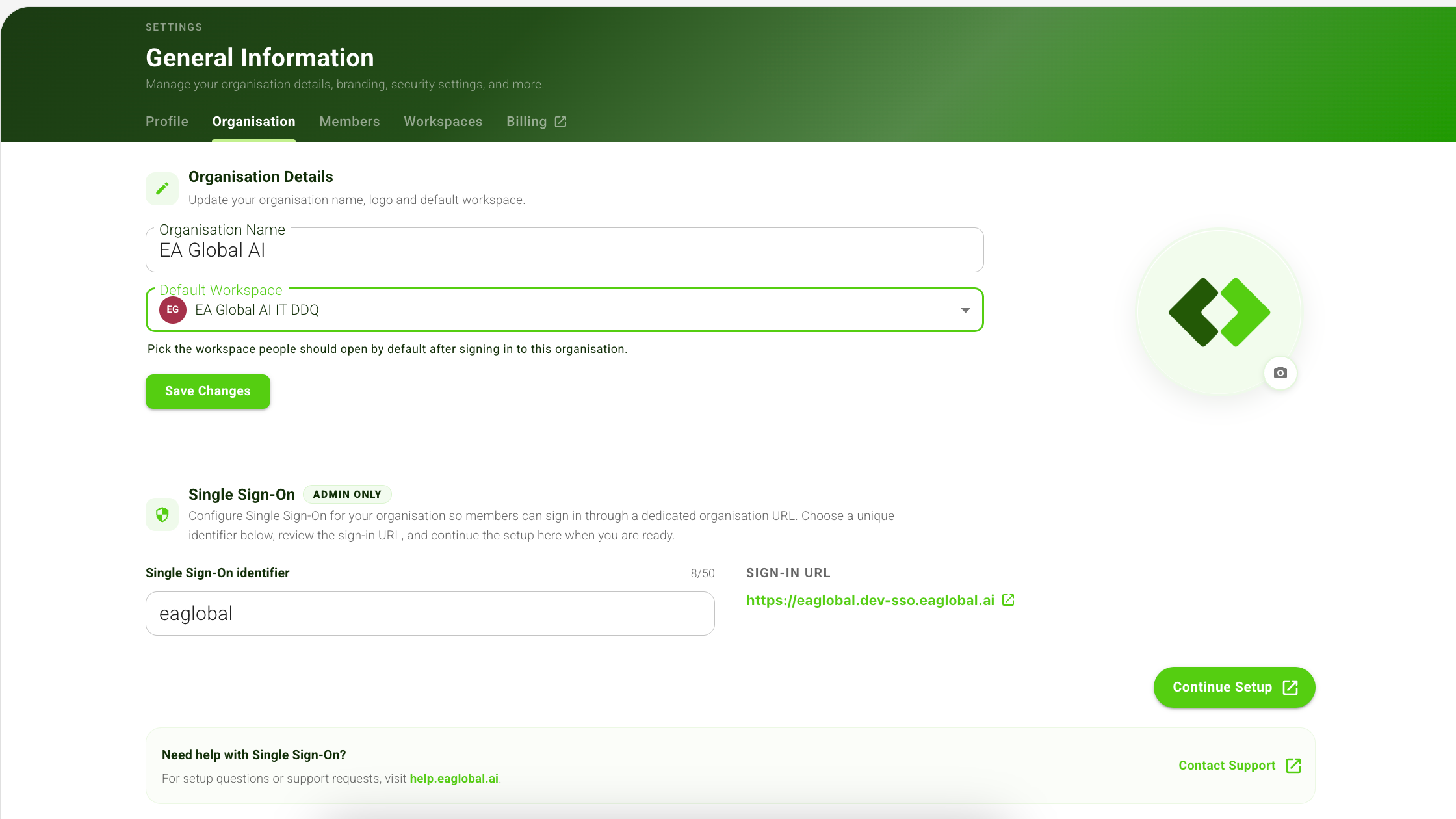The image size is (1456, 819).
Task: Click the EG workspace avatar badge
Action: 173,309
